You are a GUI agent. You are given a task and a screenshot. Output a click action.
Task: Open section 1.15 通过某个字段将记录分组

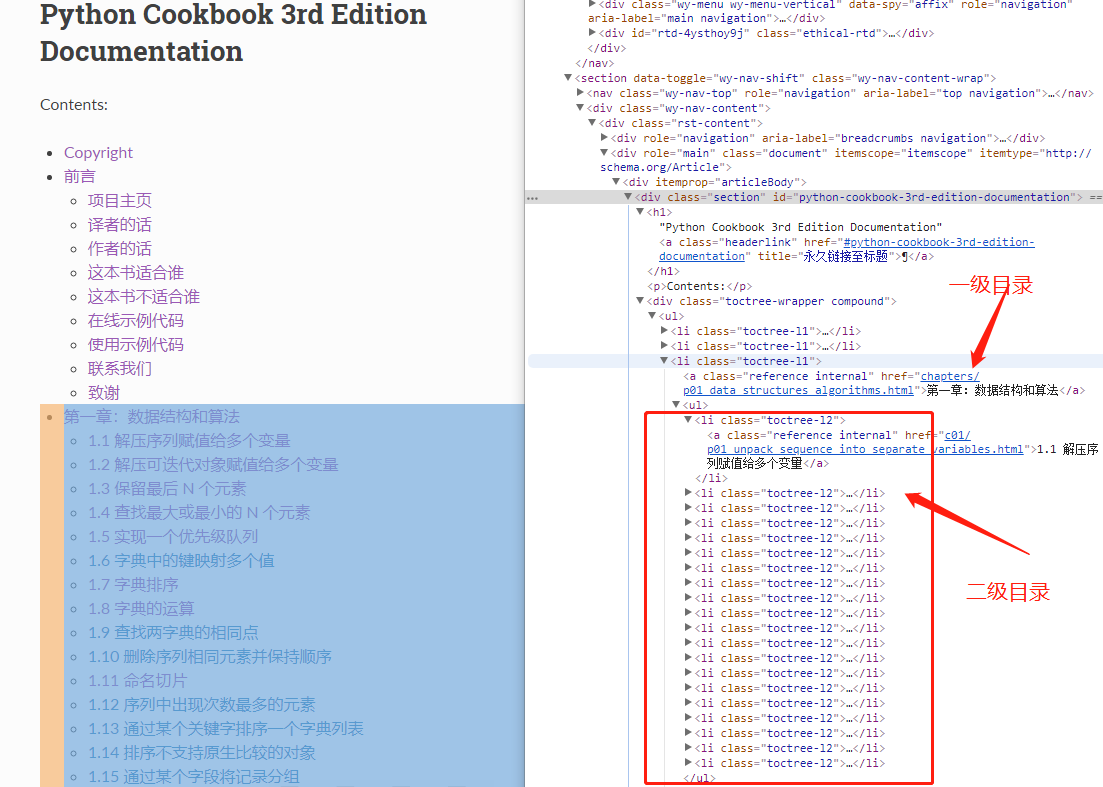[194, 776]
